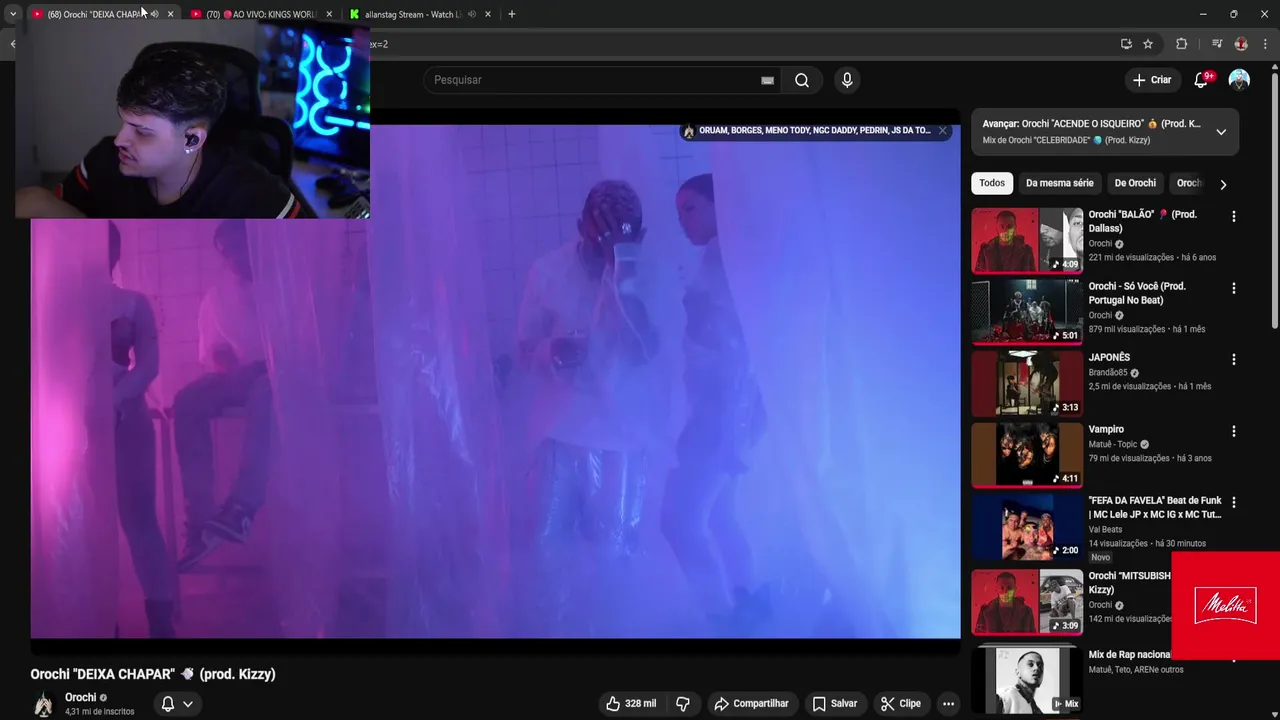The image size is (1280, 720).
Task: Open a new browser tab
Action: pyautogui.click(x=512, y=14)
